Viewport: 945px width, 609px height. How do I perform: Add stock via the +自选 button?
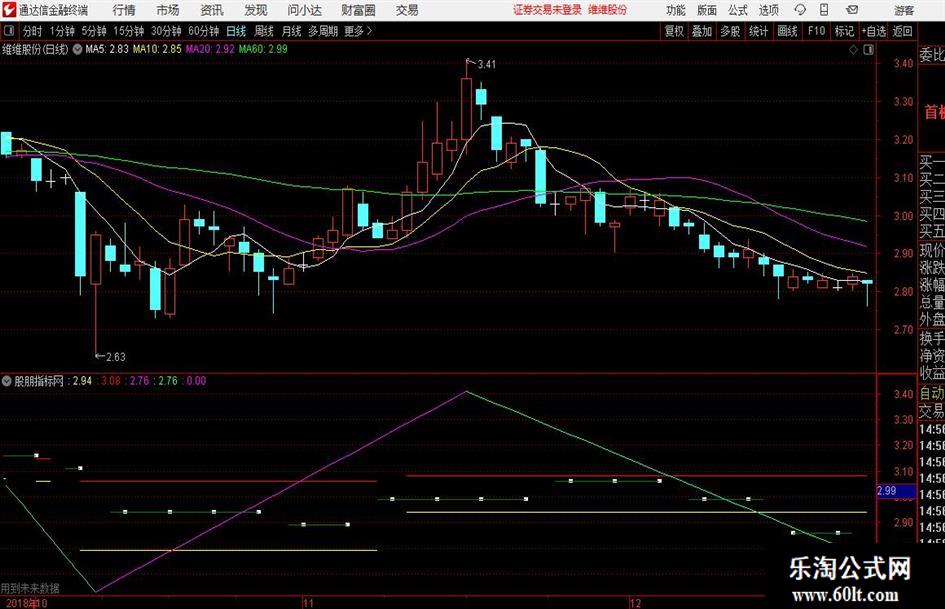[873, 31]
